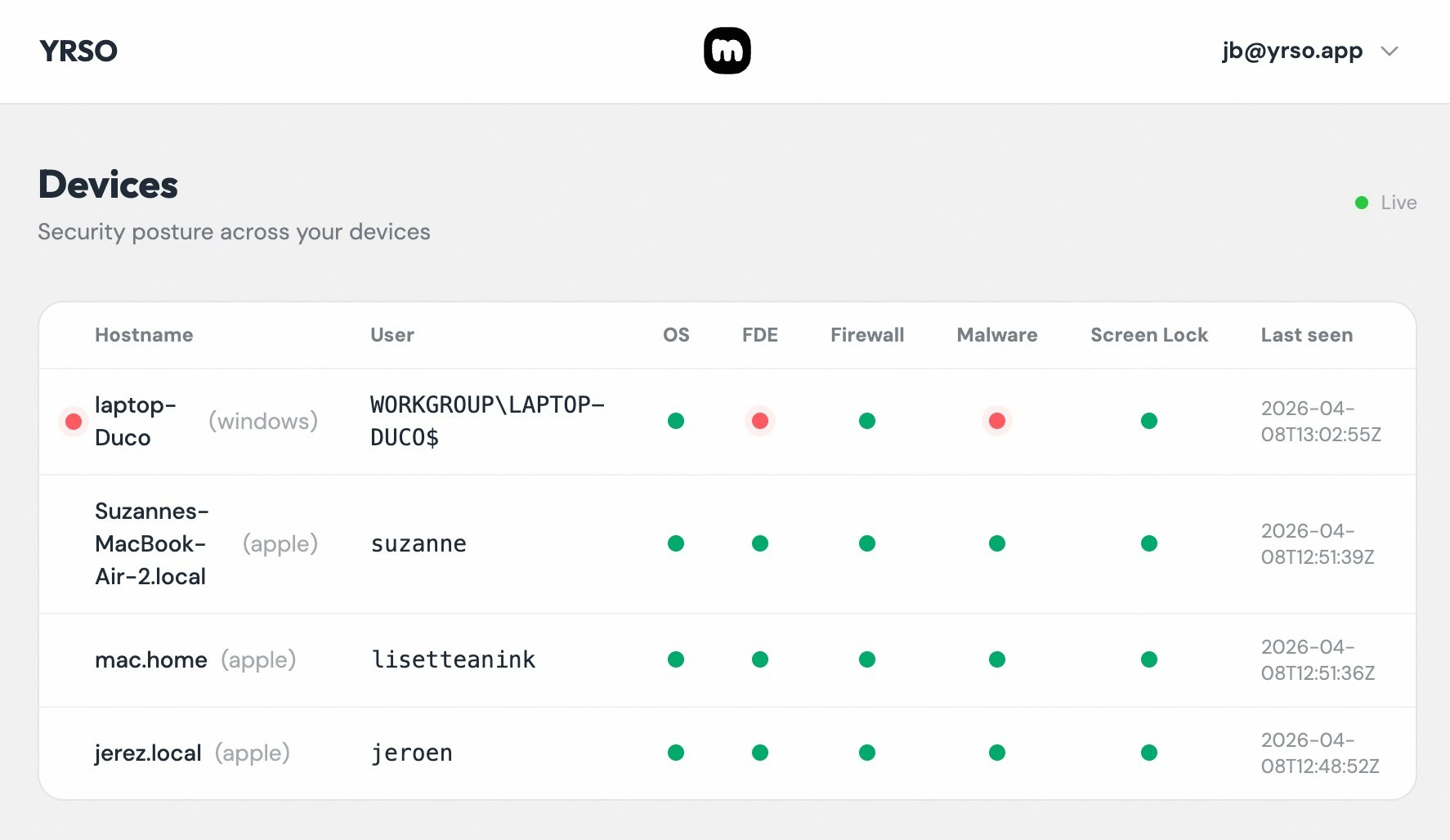This screenshot has width=1450, height=840.
Task: Click laptop-Duco Screen Lock status dot
Action: (1149, 421)
